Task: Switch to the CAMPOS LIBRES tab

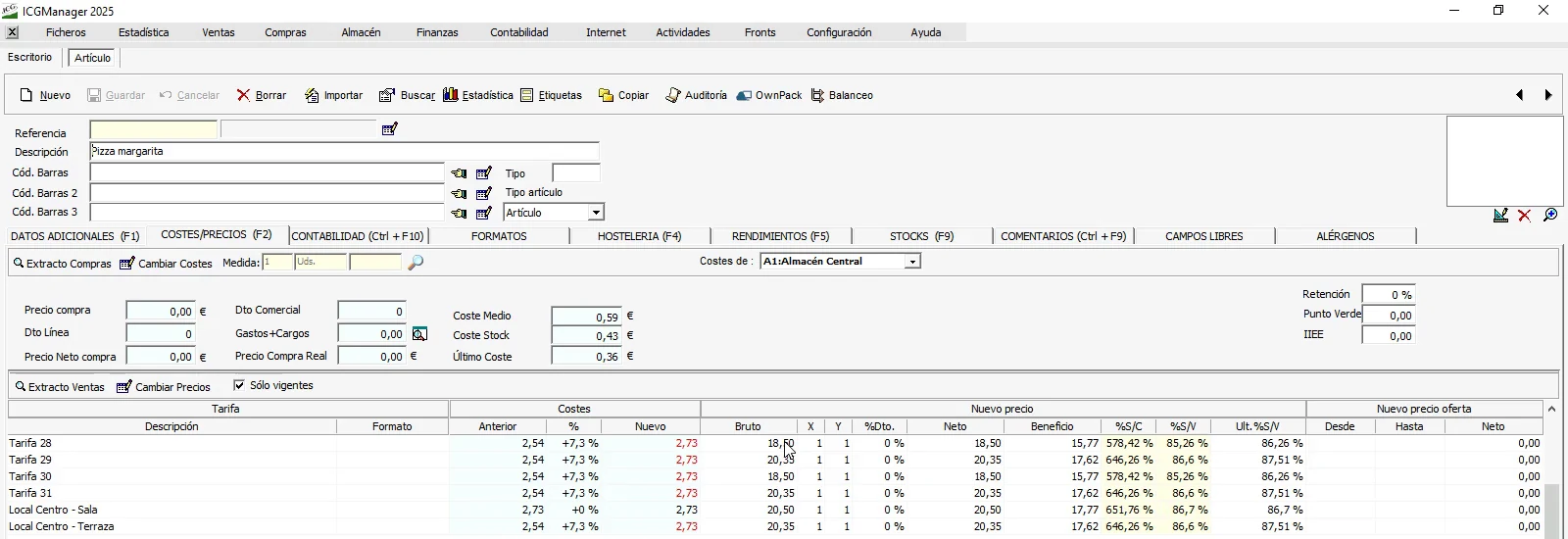Action: pos(1204,236)
